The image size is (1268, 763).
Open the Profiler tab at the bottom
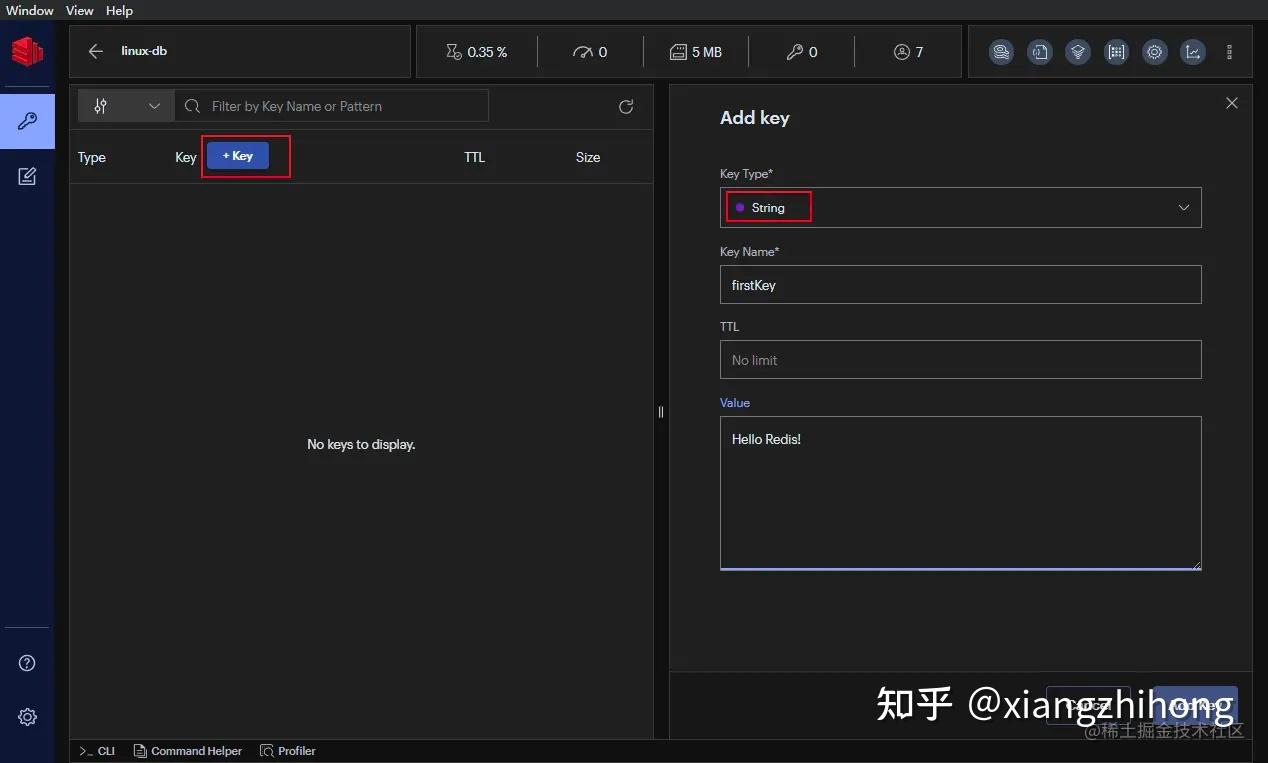coord(287,751)
